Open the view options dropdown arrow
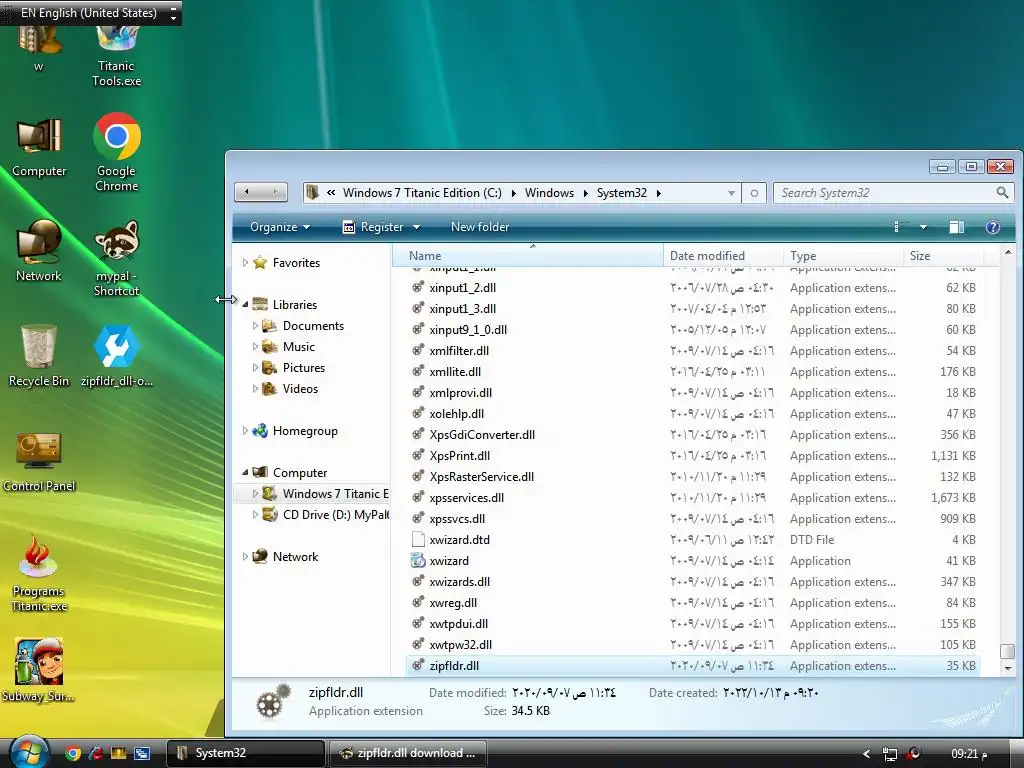The width and height of the screenshot is (1024, 768). pos(923,227)
